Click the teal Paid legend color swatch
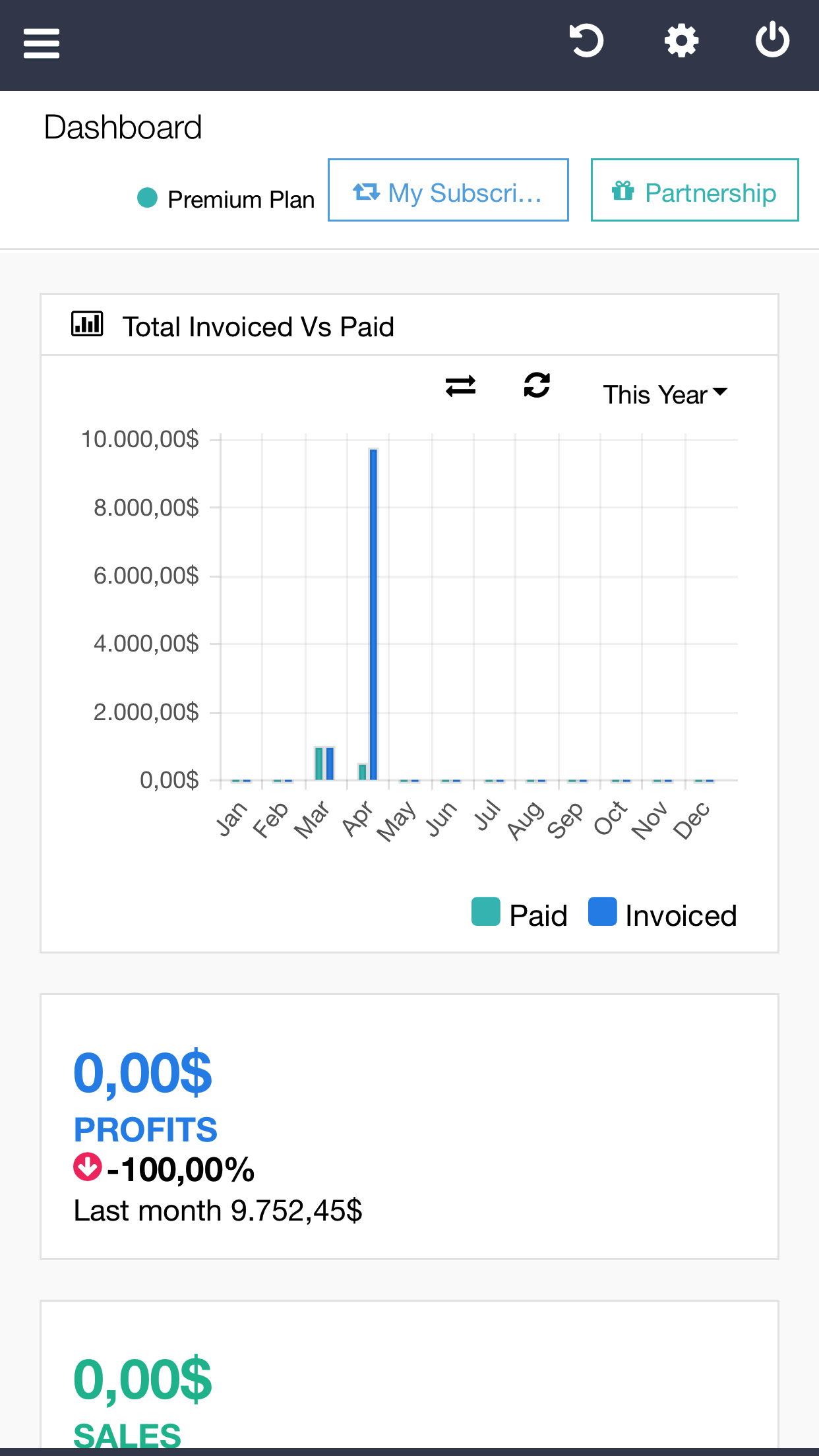 point(486,912)
